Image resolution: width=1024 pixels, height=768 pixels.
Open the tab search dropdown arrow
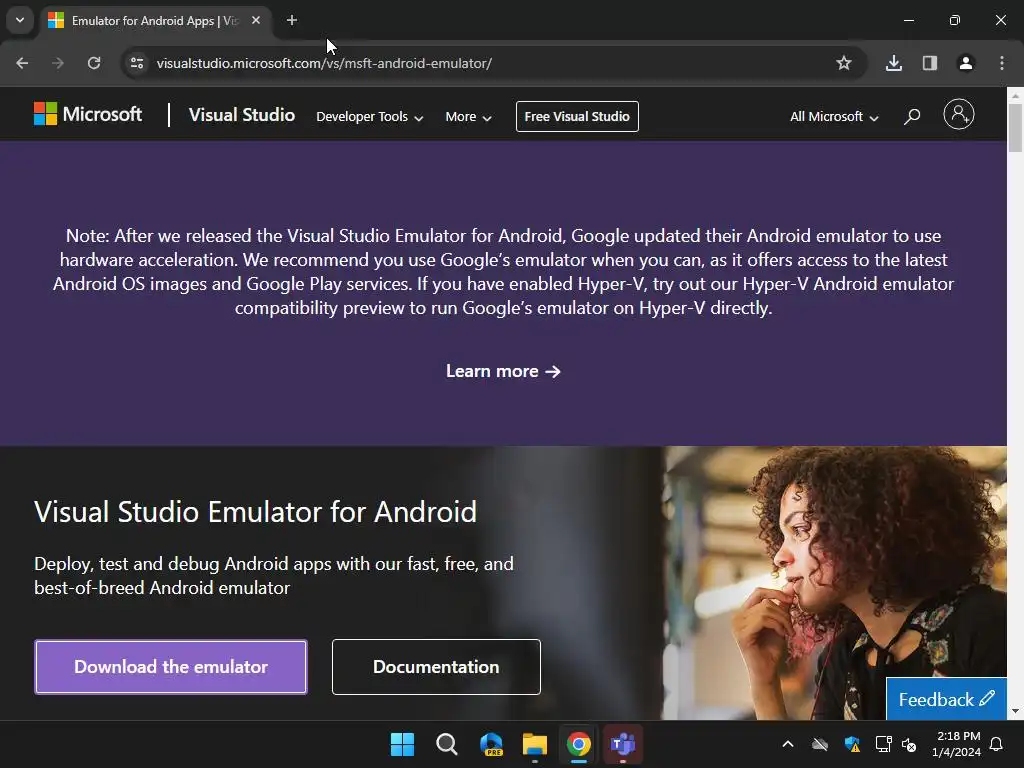(x=20, y=20)
